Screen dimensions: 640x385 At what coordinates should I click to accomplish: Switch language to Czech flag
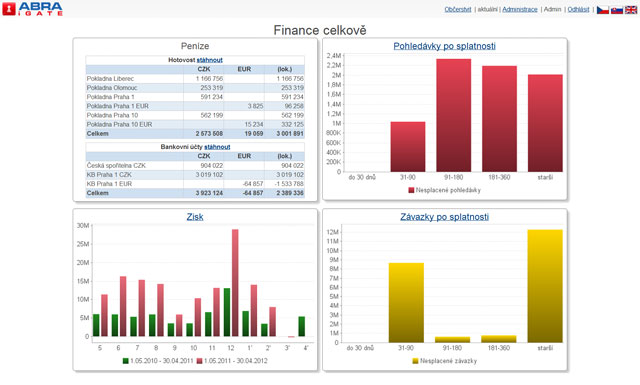pyautogui.click(x=603, y=10)
